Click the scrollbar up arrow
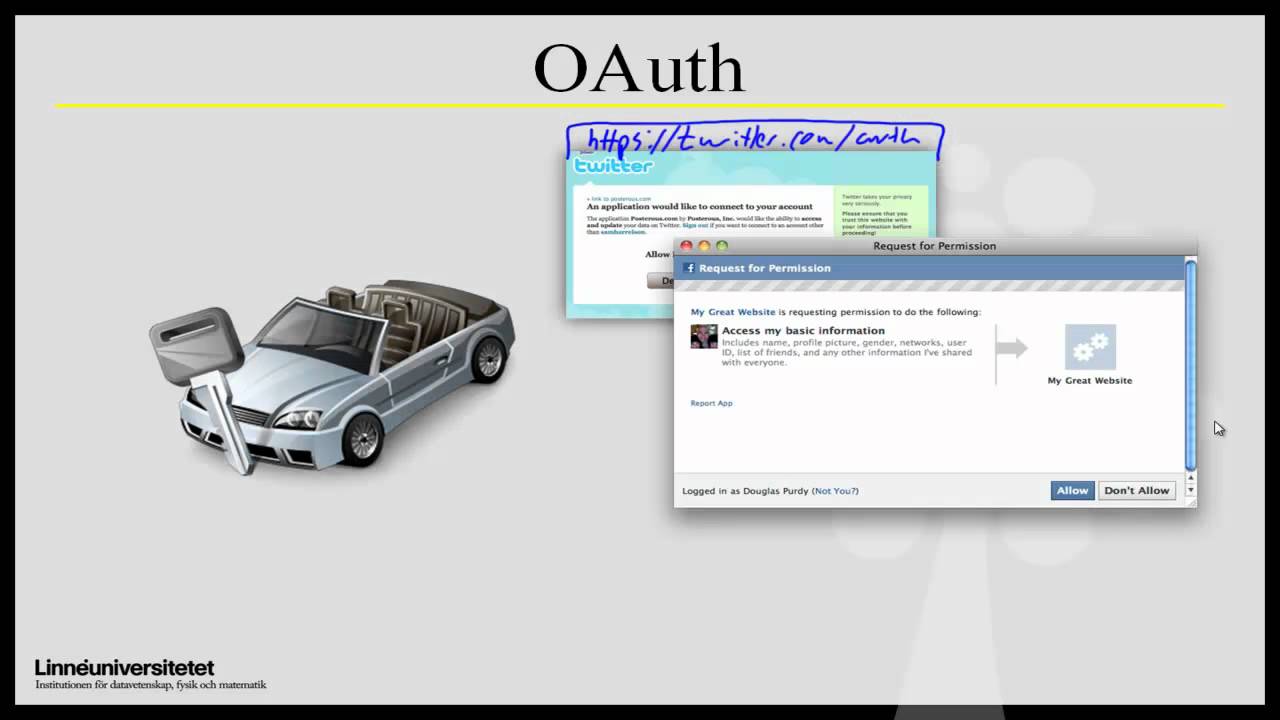The image size is (1280, 720). coord(1190,477)
